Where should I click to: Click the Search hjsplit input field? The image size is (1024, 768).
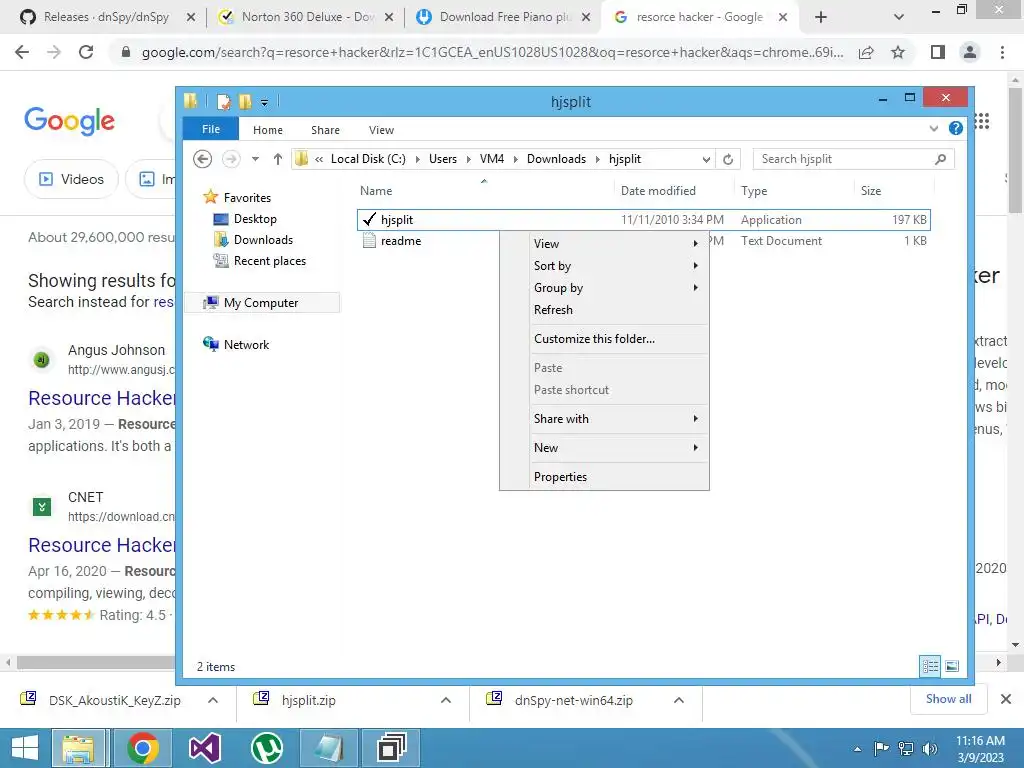(853, 159)
